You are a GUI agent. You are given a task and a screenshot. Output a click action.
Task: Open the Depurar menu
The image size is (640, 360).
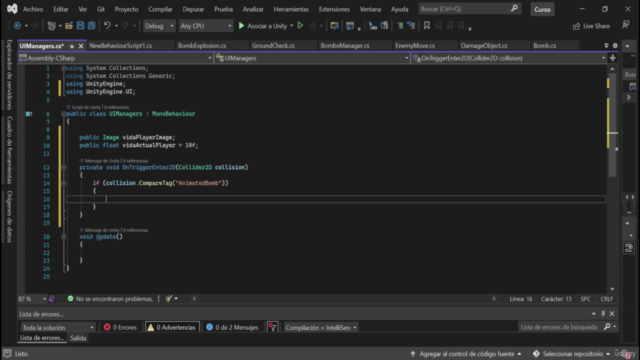193,9
